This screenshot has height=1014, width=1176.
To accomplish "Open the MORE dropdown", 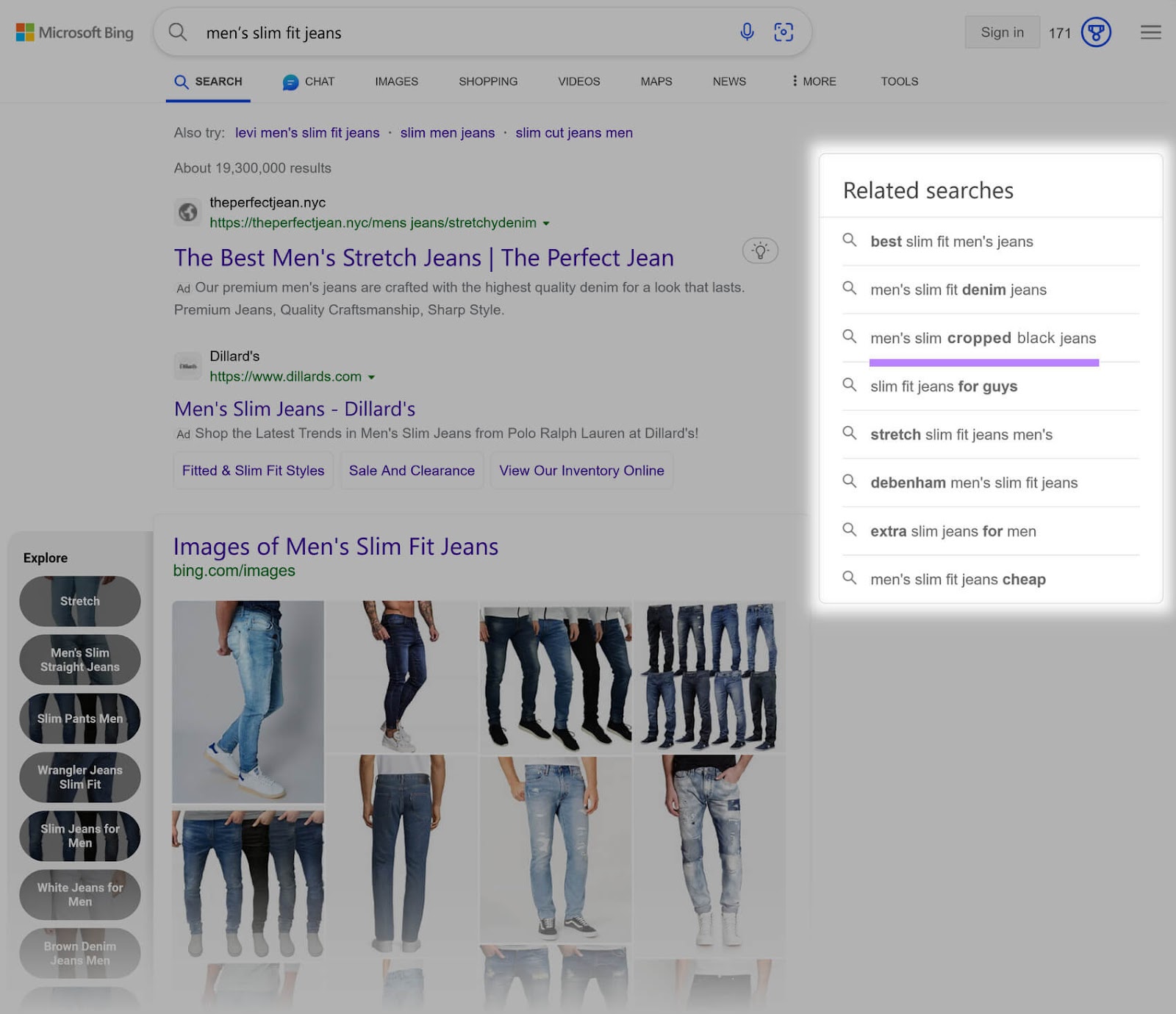I will tap(813, 82).
